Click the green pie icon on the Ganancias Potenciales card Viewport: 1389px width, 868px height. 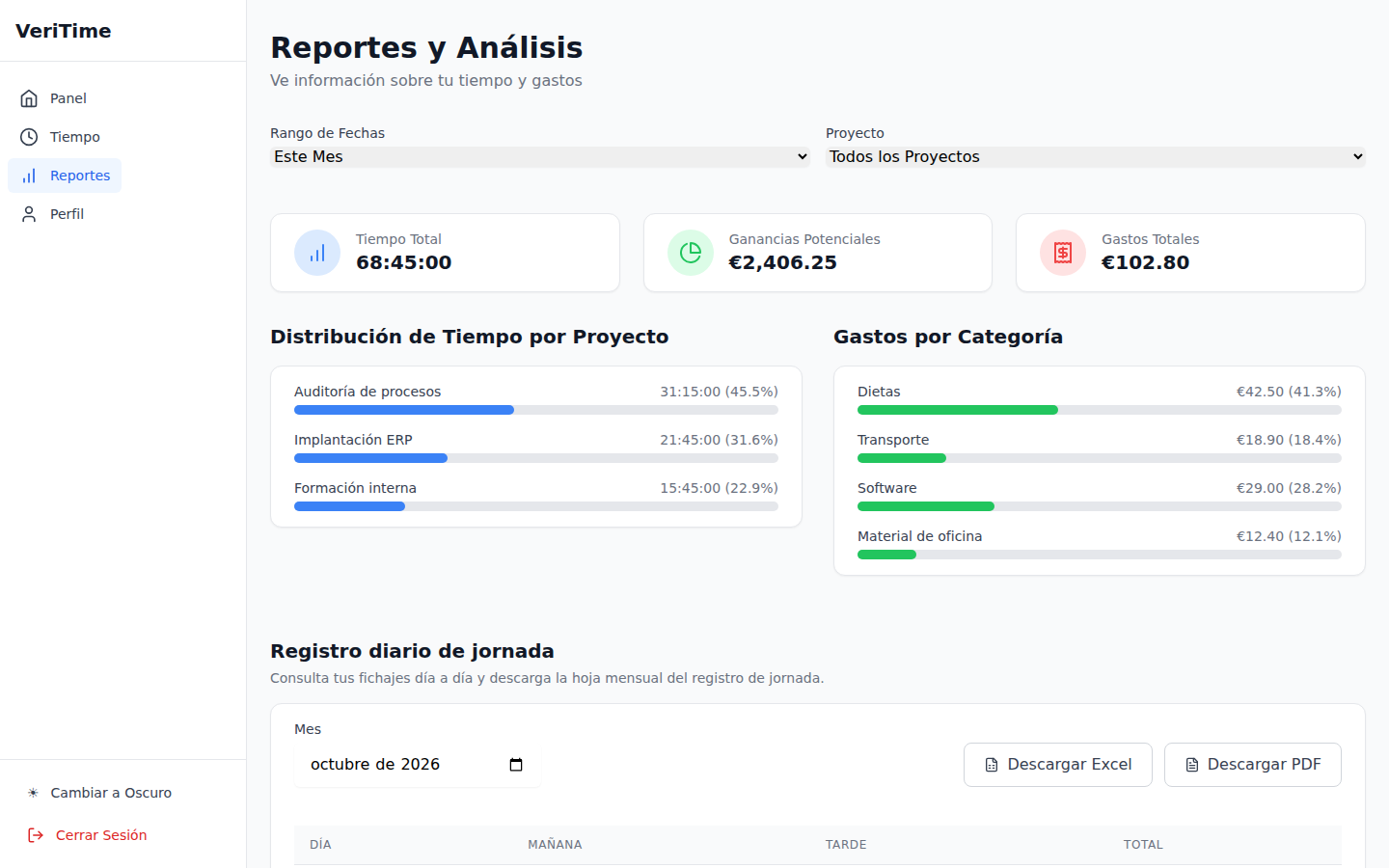691,253
